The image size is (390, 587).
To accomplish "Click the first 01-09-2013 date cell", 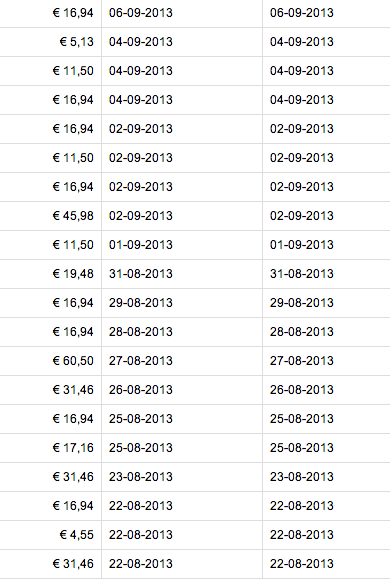I will (182, 245).
